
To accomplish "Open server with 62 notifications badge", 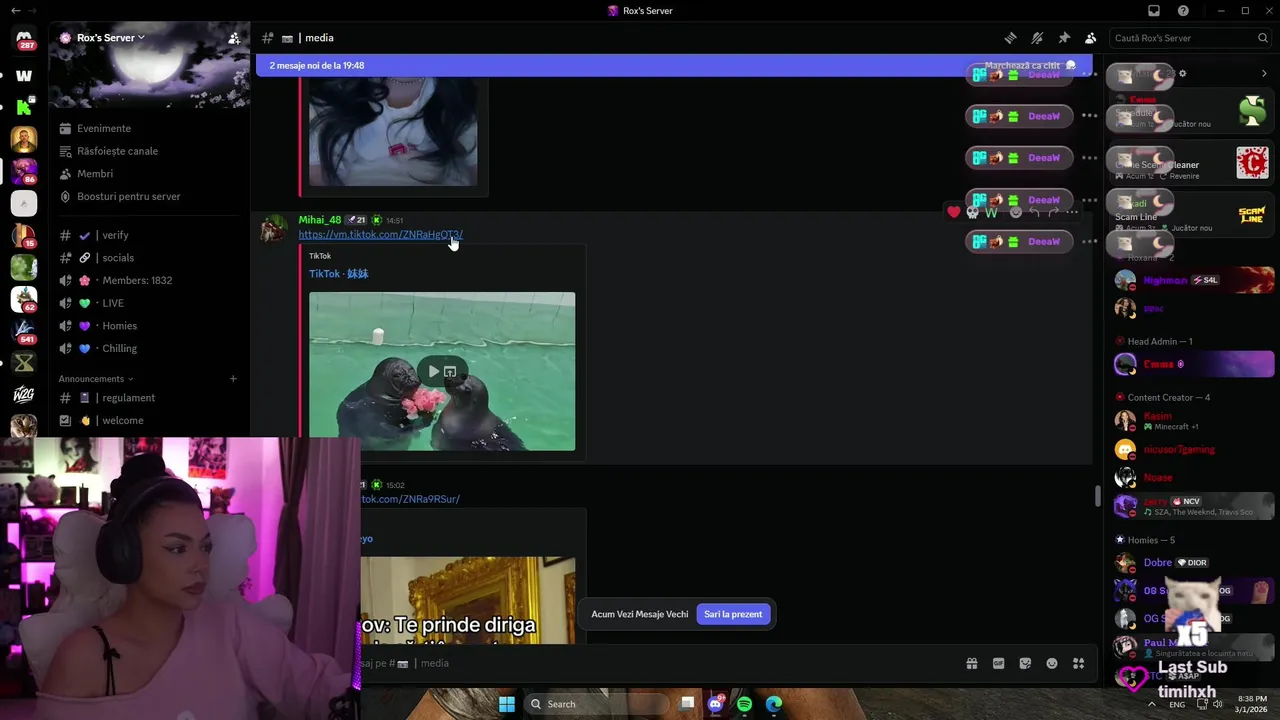I will pos(24,299).
